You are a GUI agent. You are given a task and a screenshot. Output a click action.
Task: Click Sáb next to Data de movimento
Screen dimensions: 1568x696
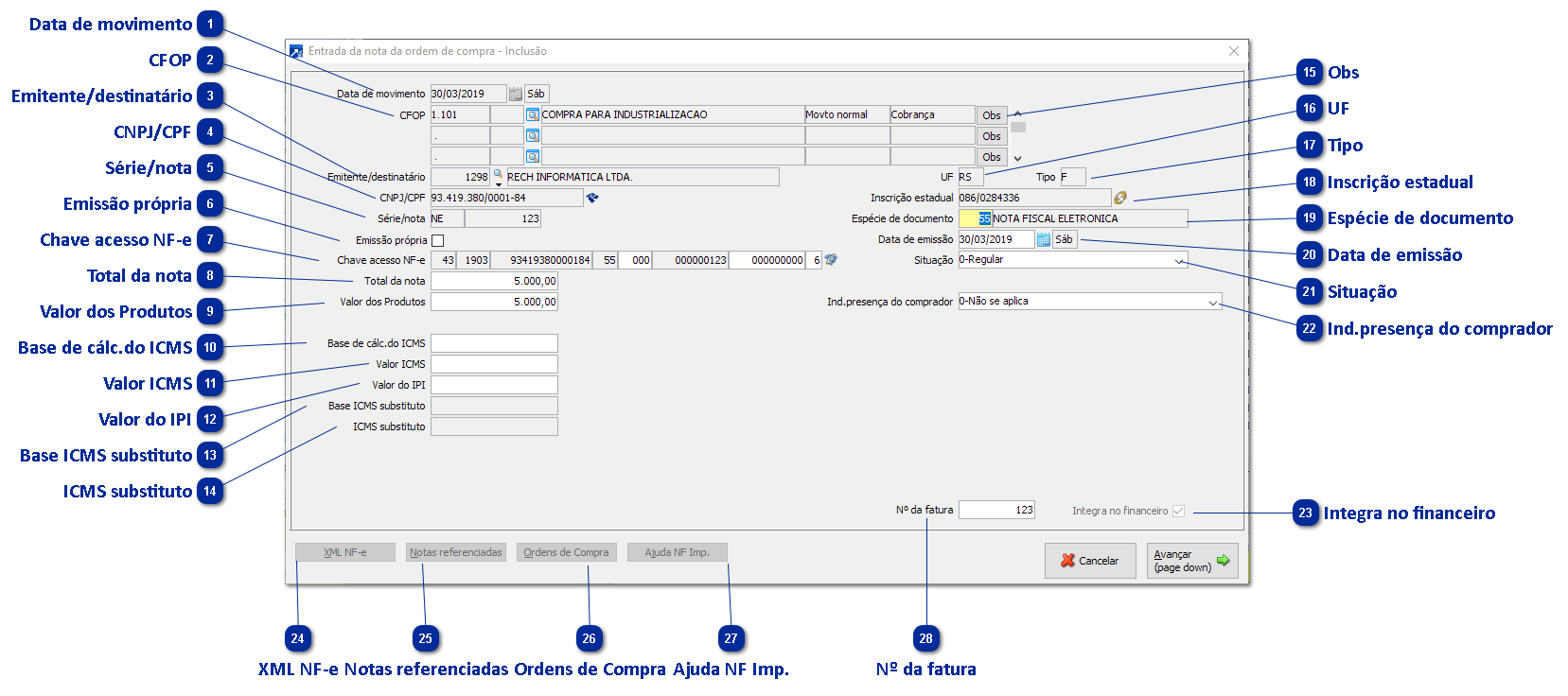(537, 94)
